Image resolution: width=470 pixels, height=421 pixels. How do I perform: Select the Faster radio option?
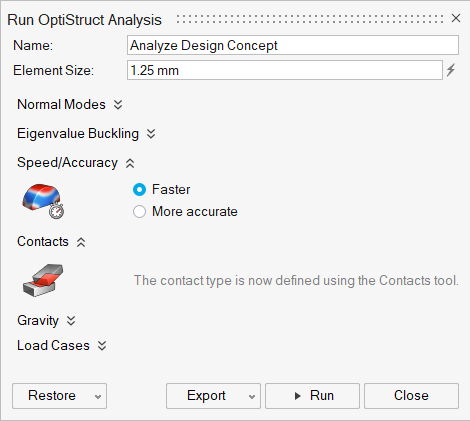pos(139,189)
